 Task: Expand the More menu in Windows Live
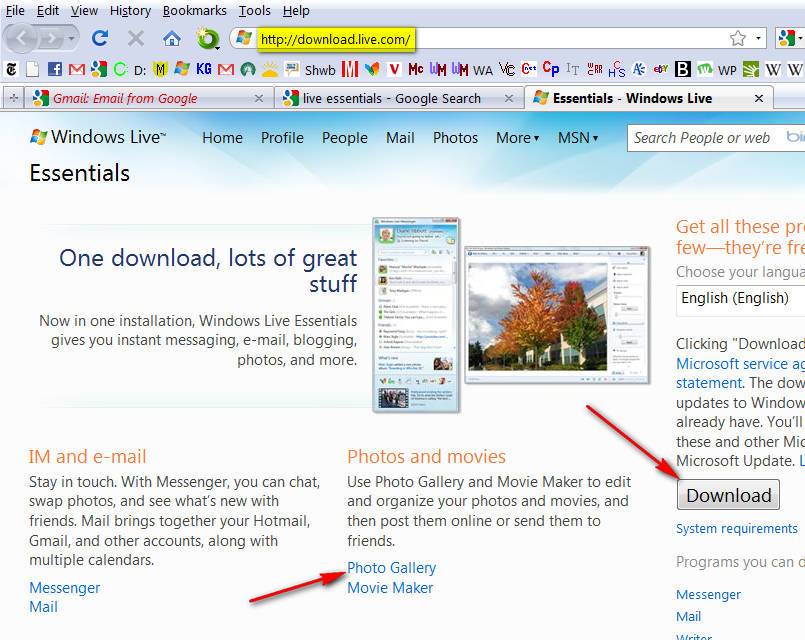518,138
